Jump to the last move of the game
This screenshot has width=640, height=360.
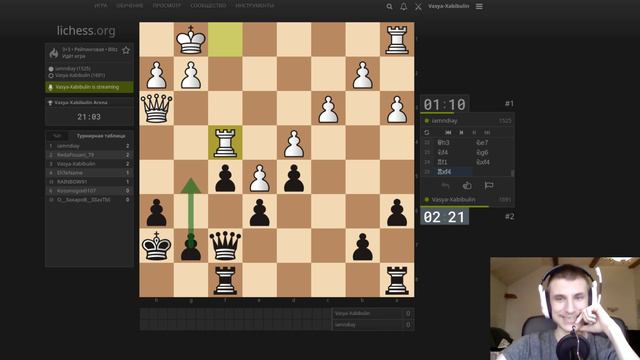pos(487,132)
